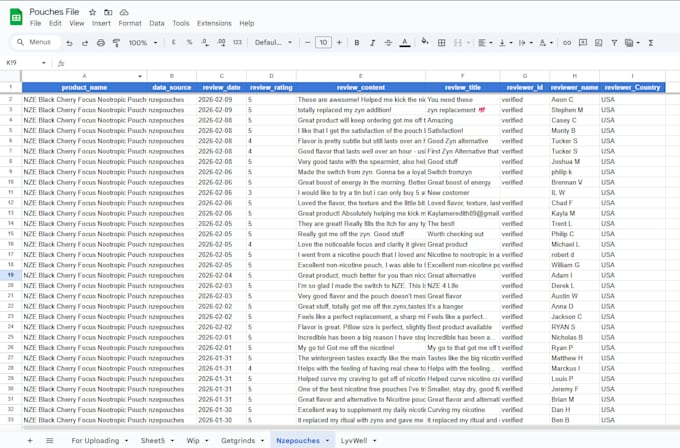
Task: Search the Menus box
Action: point(36,42)
